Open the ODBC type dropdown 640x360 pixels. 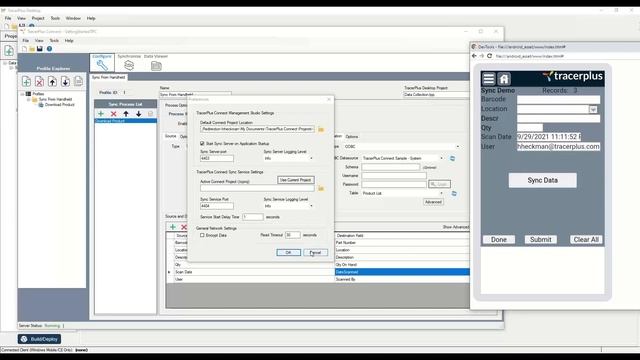[458, 147]
